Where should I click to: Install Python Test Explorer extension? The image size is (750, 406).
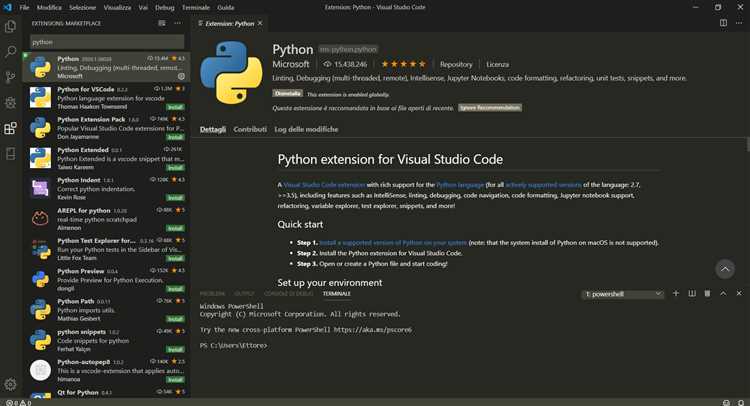(175, 258)
